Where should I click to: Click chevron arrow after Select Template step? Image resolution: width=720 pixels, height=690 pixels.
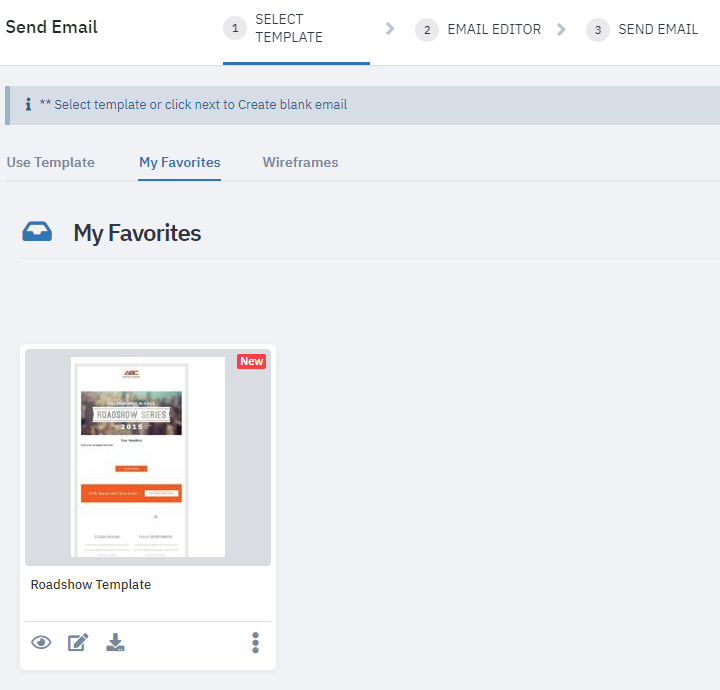pyautogui.click(x=390, y=28)
